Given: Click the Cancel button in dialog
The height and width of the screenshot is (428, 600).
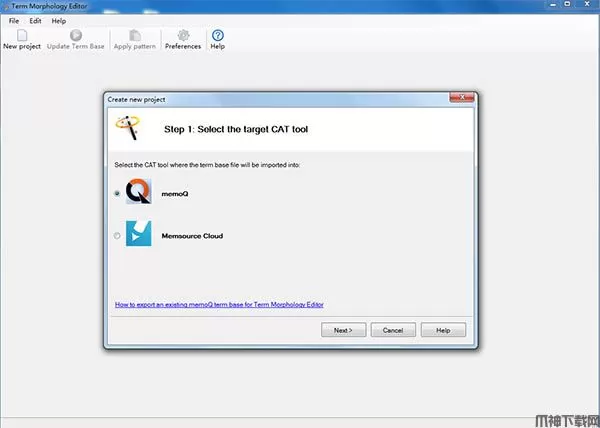Looking at the screenshot, I should coord(393,330).
